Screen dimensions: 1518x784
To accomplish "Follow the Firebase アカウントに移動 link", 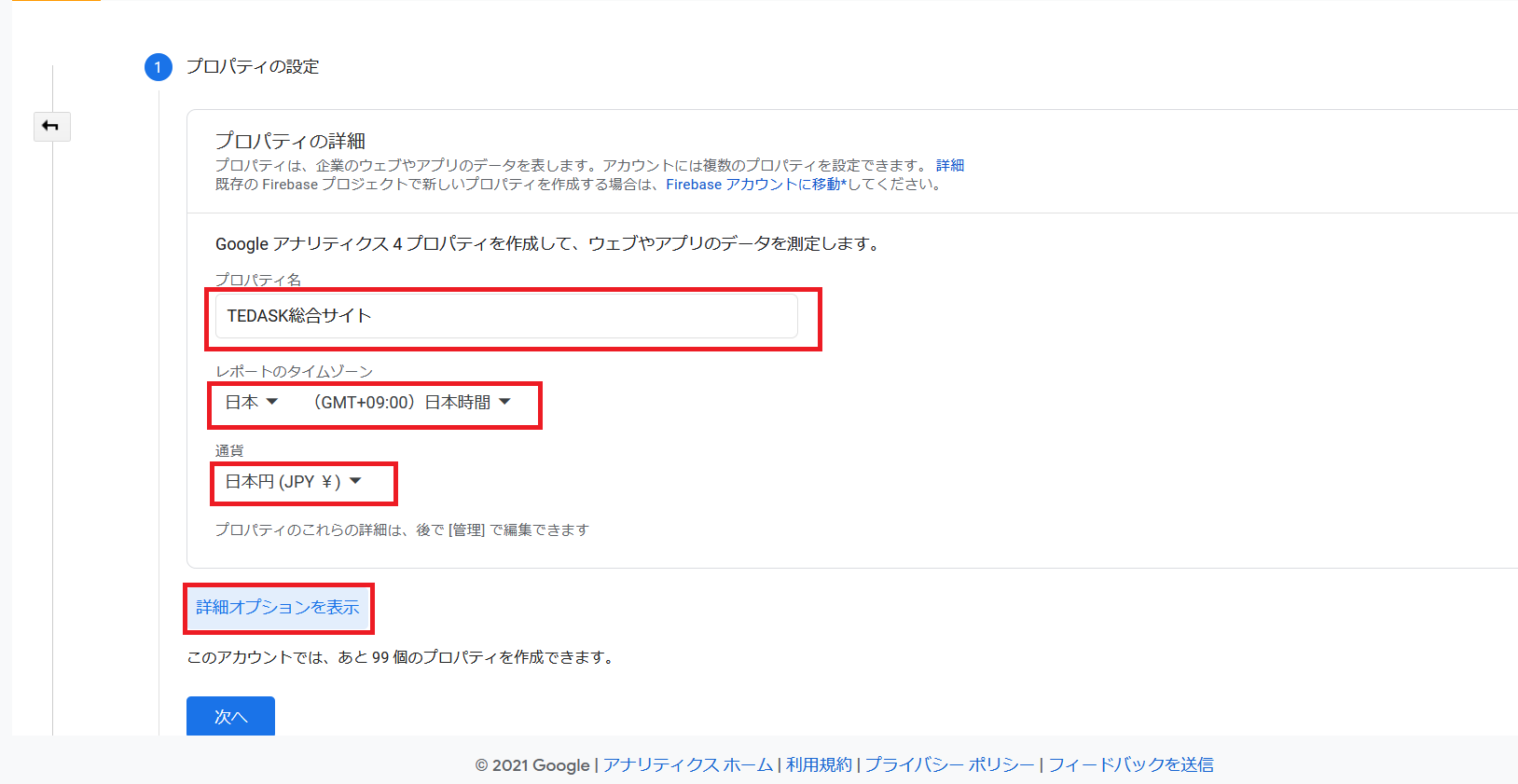I will click(x=755, y=185).
